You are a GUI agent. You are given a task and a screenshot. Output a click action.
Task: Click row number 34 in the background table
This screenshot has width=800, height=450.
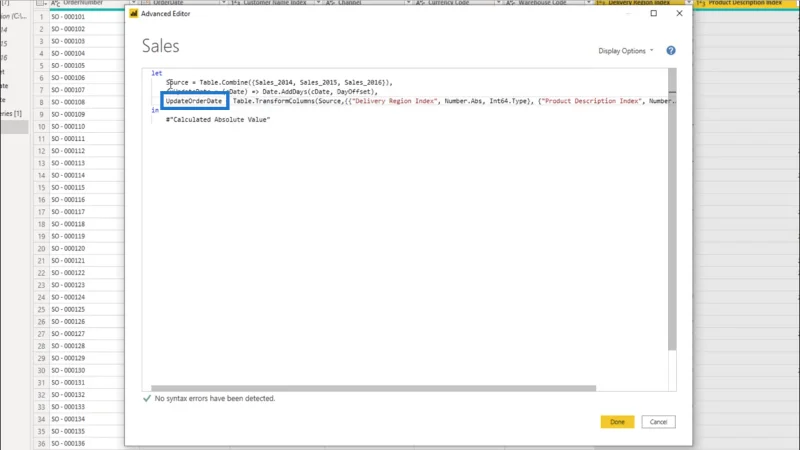[41, 419]
